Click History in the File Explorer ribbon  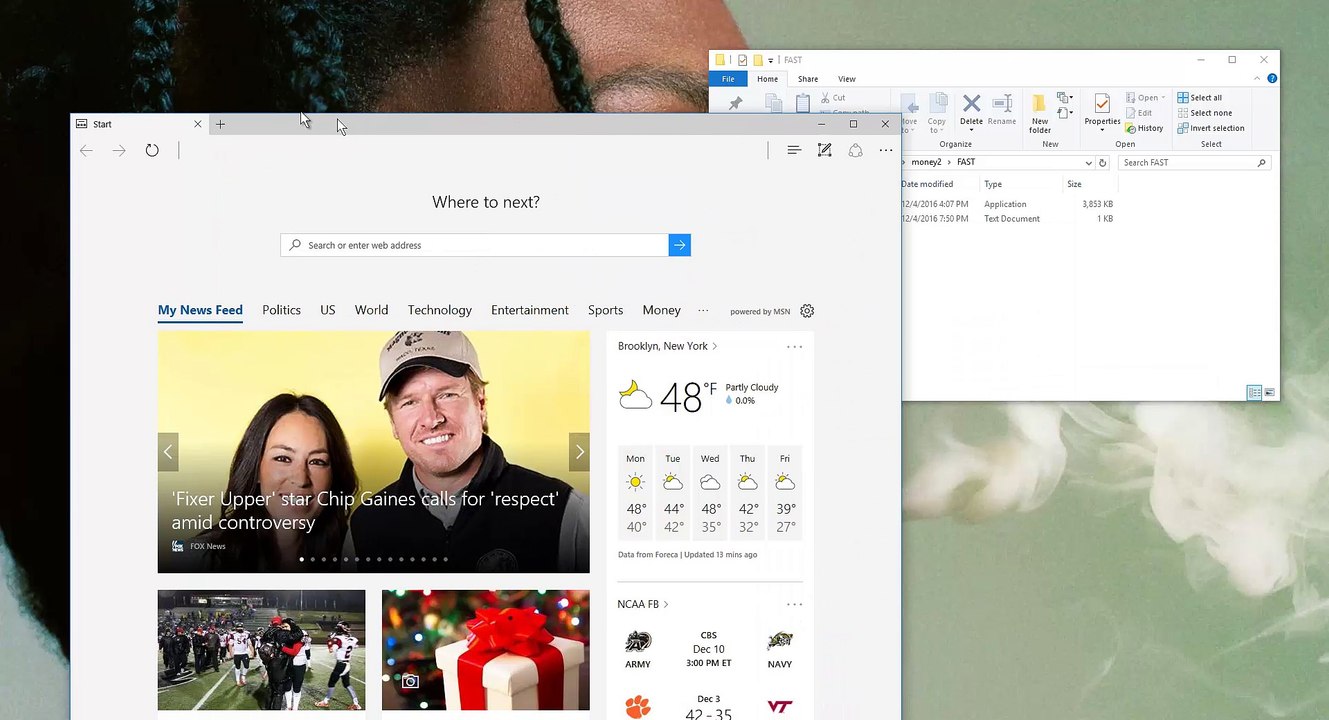coord(1145,128)
